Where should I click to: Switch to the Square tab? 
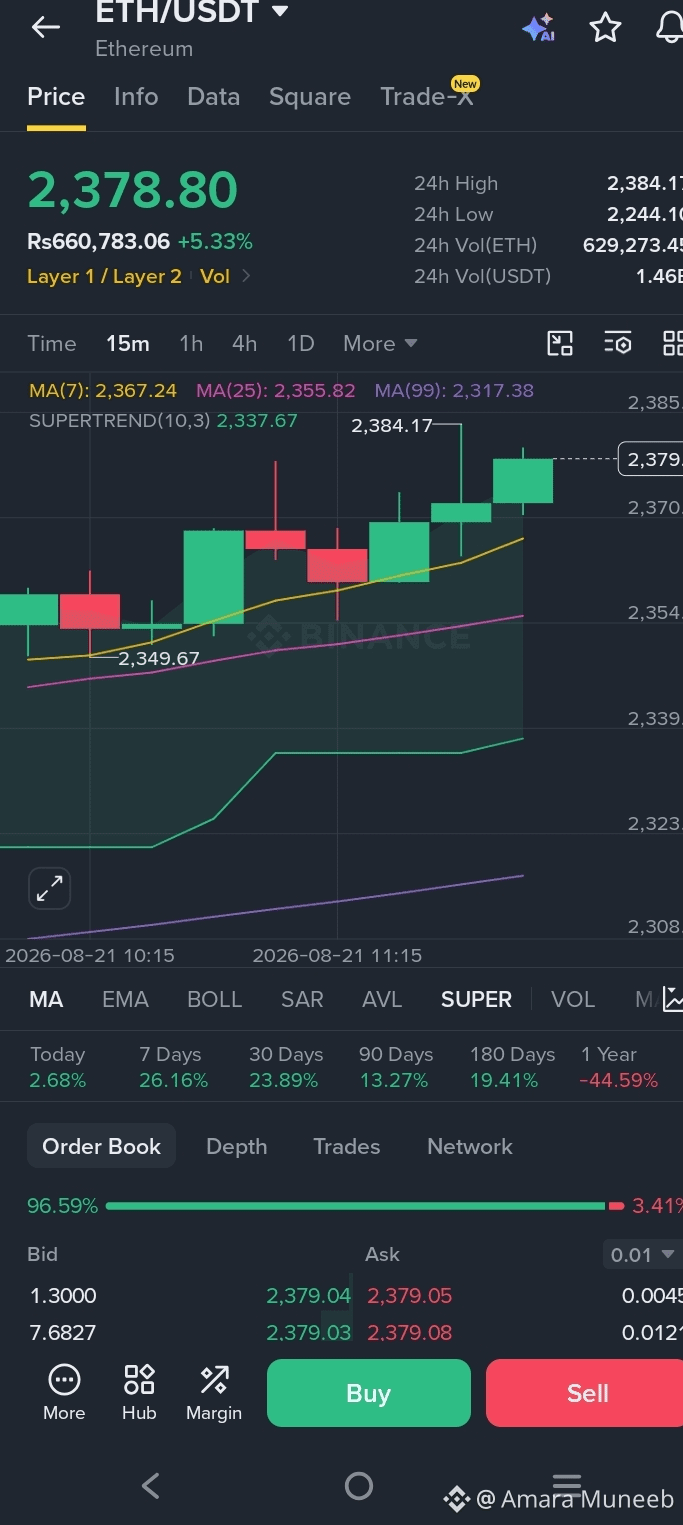(x=310, y=97)
